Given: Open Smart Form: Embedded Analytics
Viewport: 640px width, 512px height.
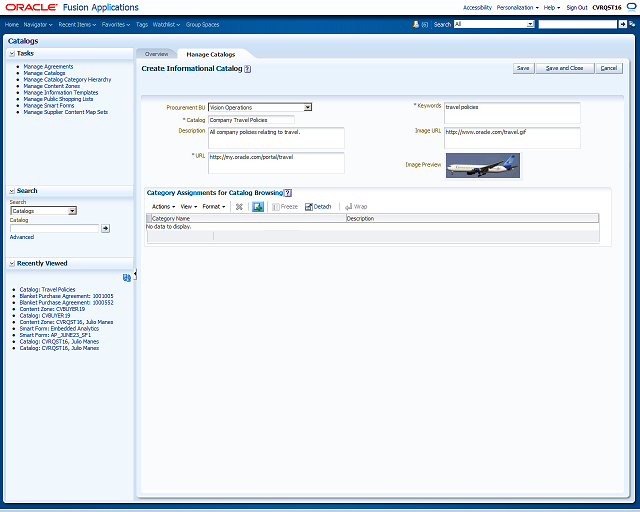Looking at the screenshot, I should [59, 329].
